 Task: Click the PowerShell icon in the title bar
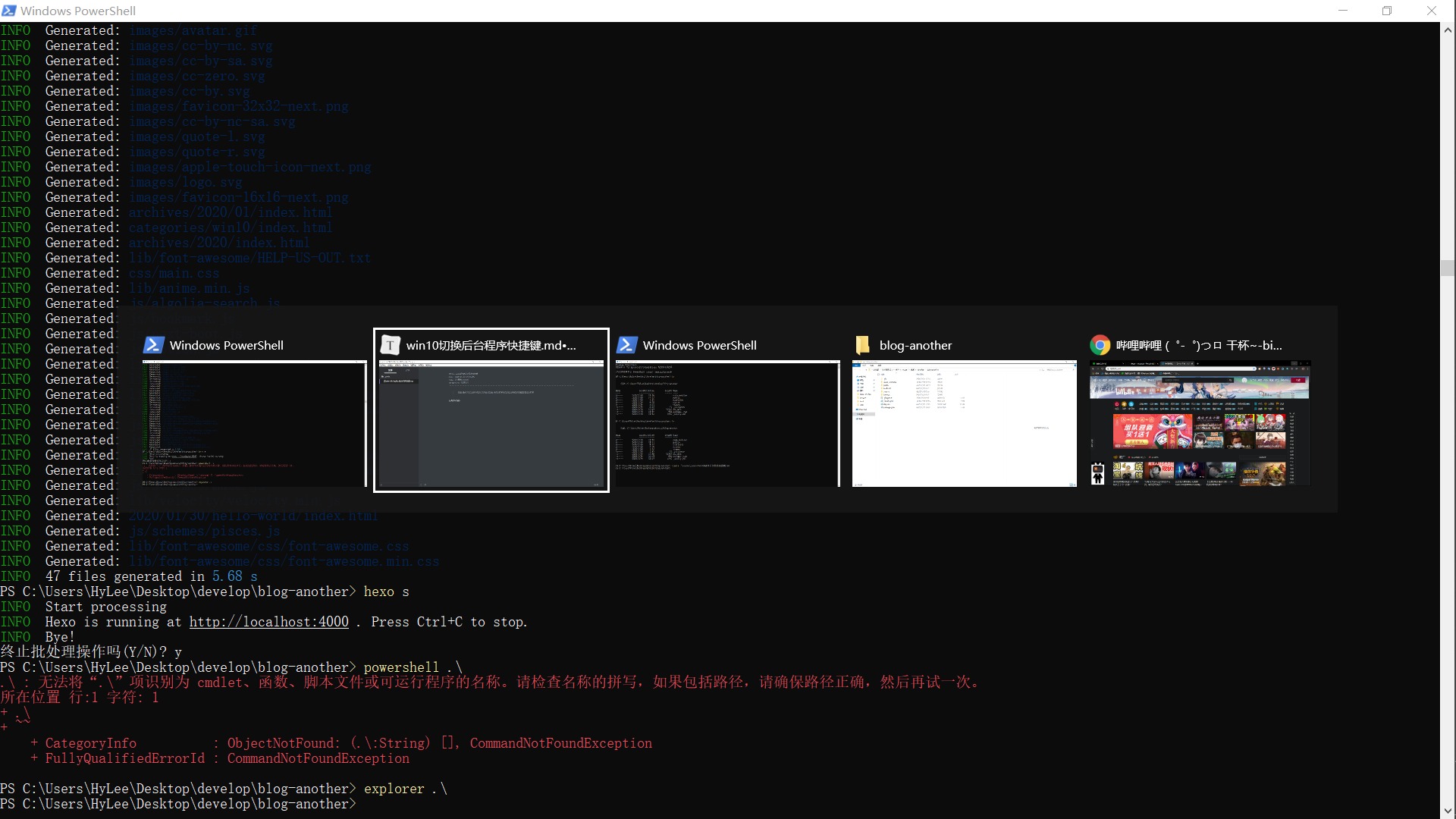click(x=9, y=11)
